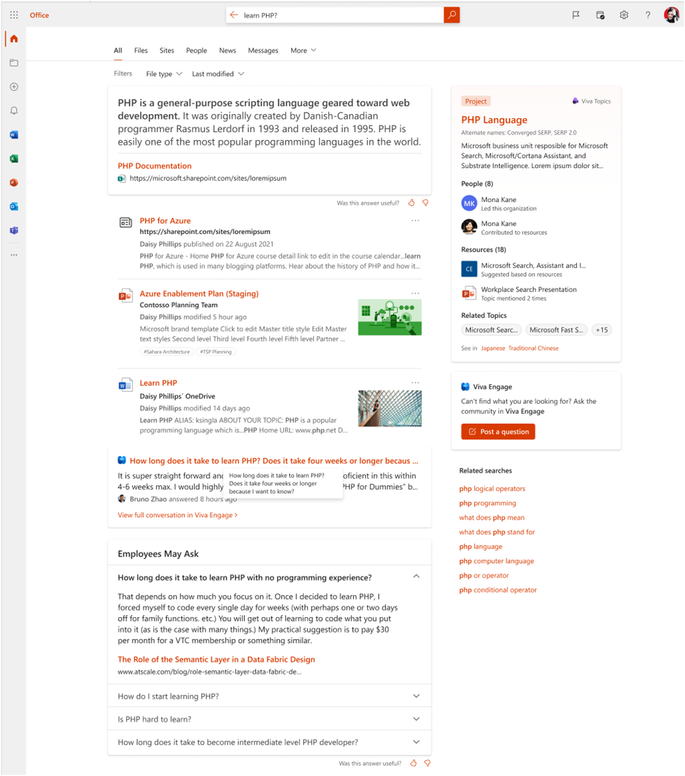Open settings gear icon
The height and width of the screenshot is (776, 685).
pos(624,15)
